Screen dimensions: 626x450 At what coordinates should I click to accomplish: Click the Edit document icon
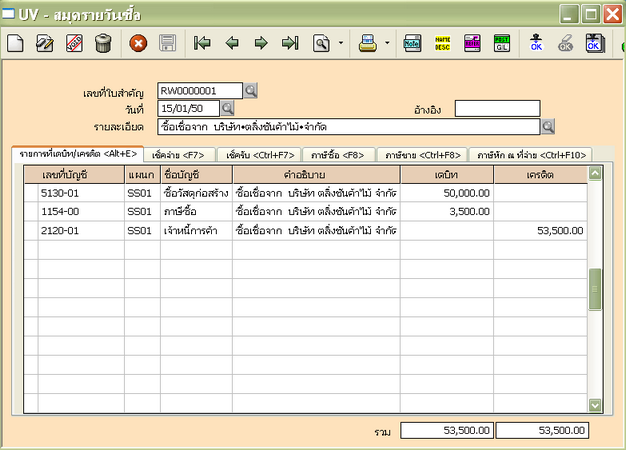click(x=44, y=43)
